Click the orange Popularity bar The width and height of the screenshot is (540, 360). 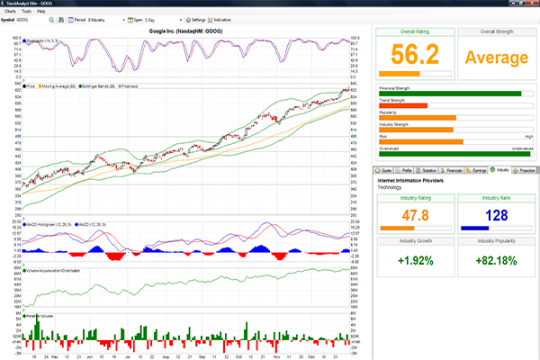point(417,118)
